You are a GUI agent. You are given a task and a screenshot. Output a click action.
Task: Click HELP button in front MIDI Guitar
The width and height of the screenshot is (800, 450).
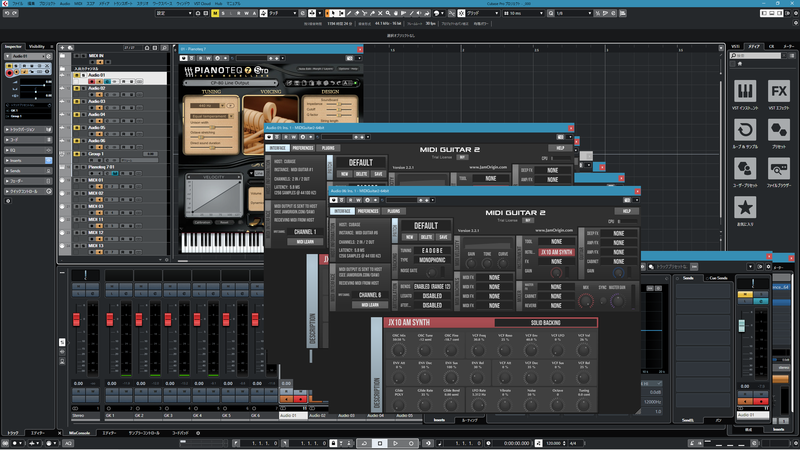pyautogui.click(x=627, y=211)
